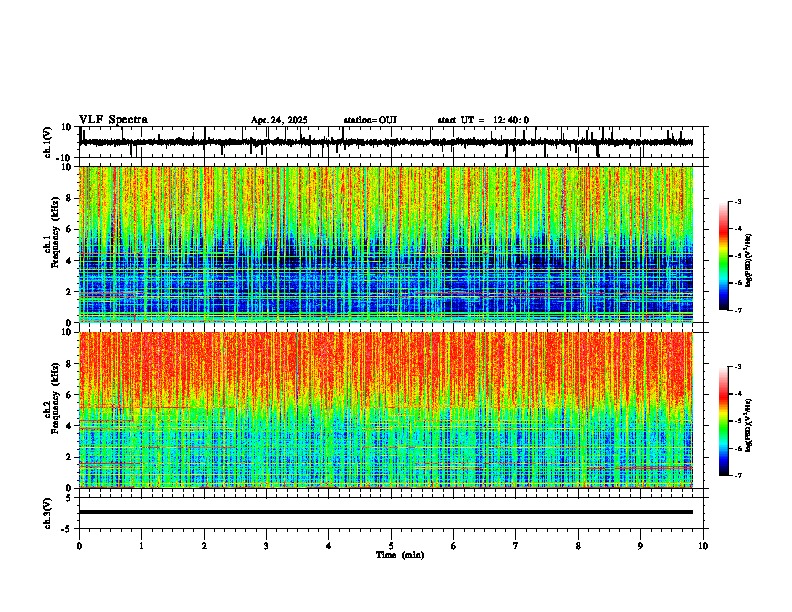Click the "station=OUI" label
Screen dimensions: 792x612
click(x=370, y=120)
